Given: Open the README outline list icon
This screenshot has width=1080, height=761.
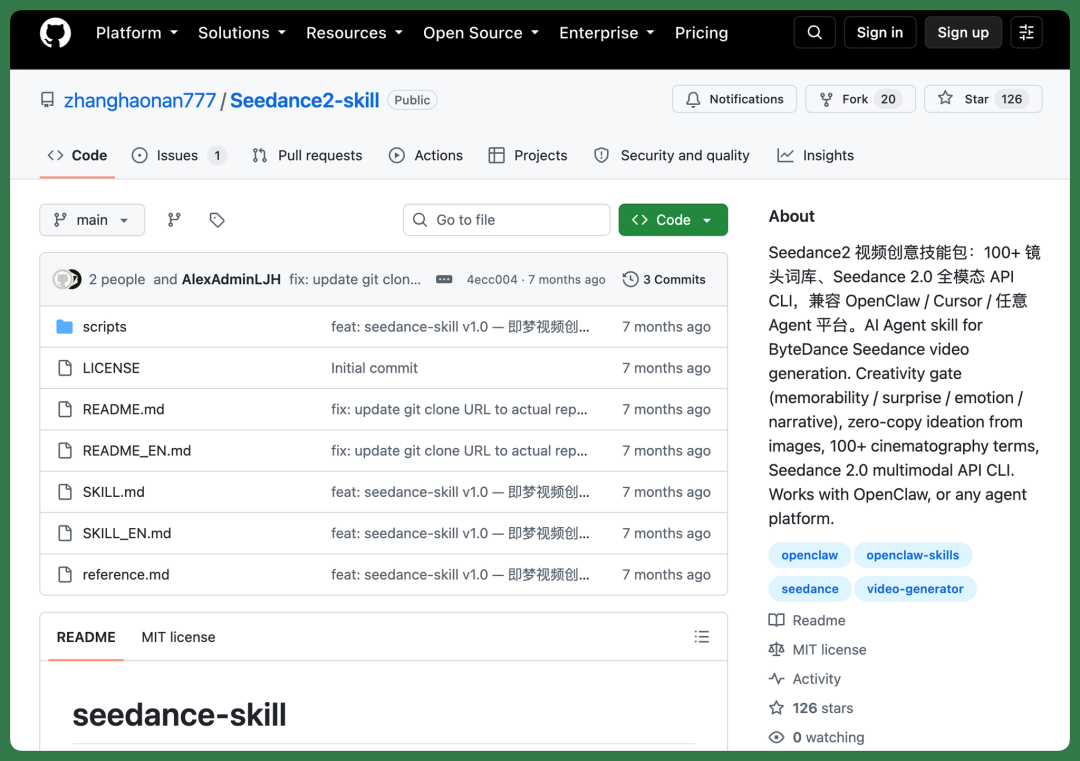Looking at the screenshot, I should coord(701,637).
